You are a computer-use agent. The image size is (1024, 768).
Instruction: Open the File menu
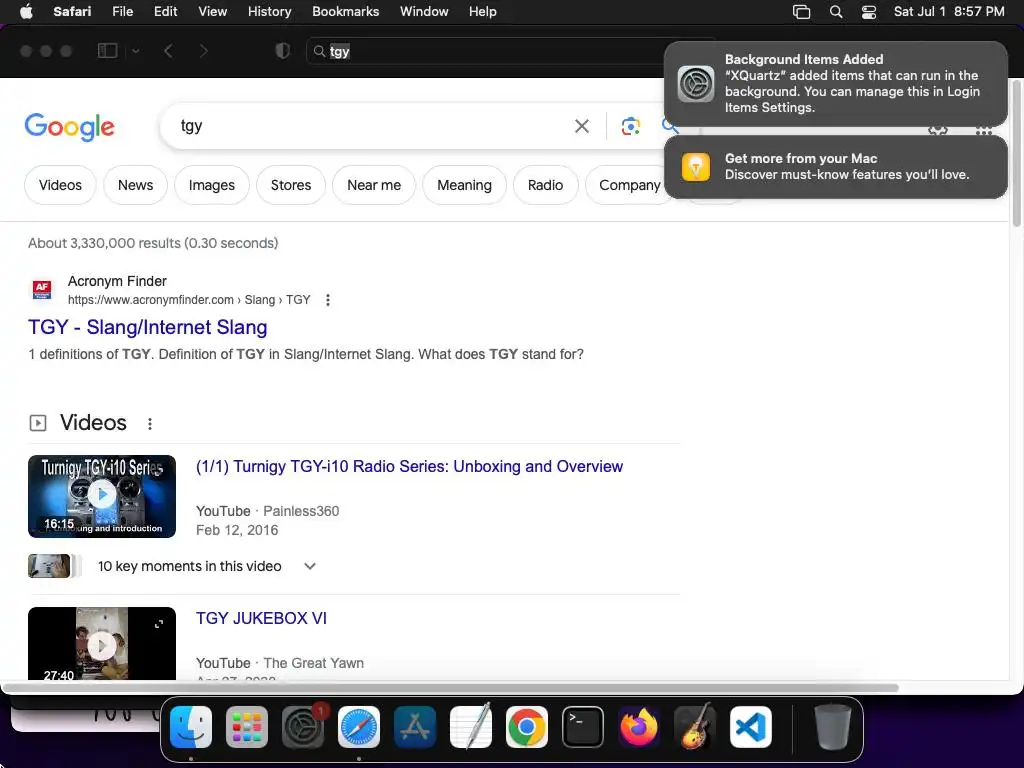[122, 12]
